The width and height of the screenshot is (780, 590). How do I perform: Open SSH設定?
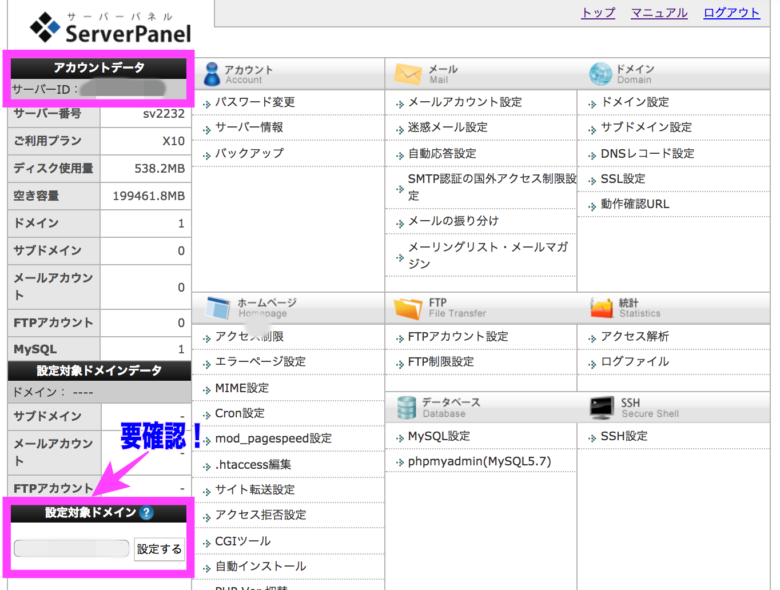coord(624,436)
